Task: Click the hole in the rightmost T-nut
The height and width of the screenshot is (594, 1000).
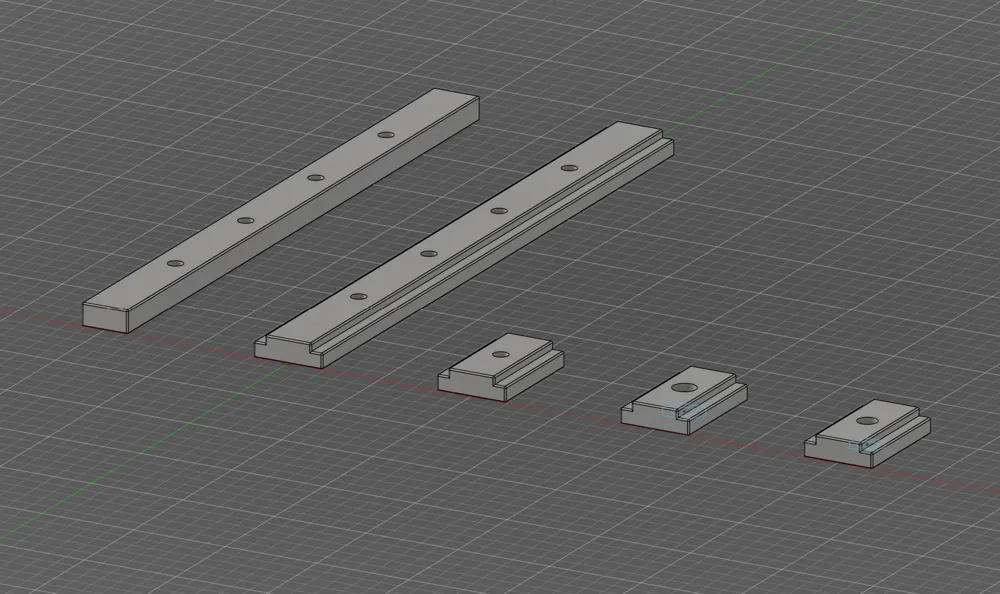Action: click(867, 421)
